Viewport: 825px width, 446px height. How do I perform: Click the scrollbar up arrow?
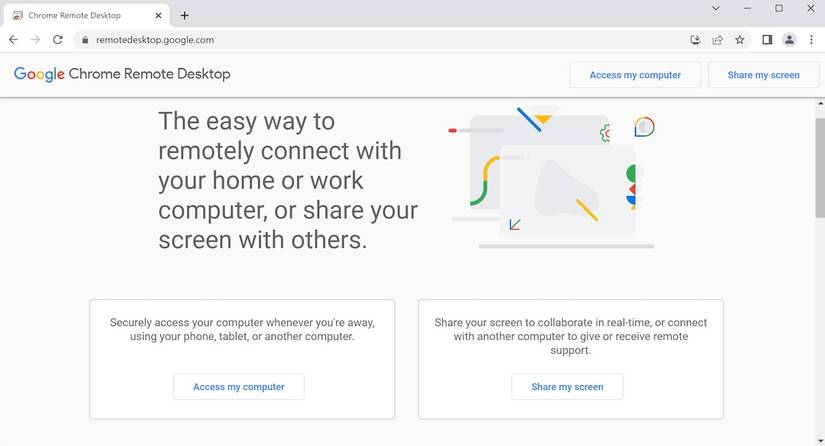pyautogui.click(x=820, y=104)
